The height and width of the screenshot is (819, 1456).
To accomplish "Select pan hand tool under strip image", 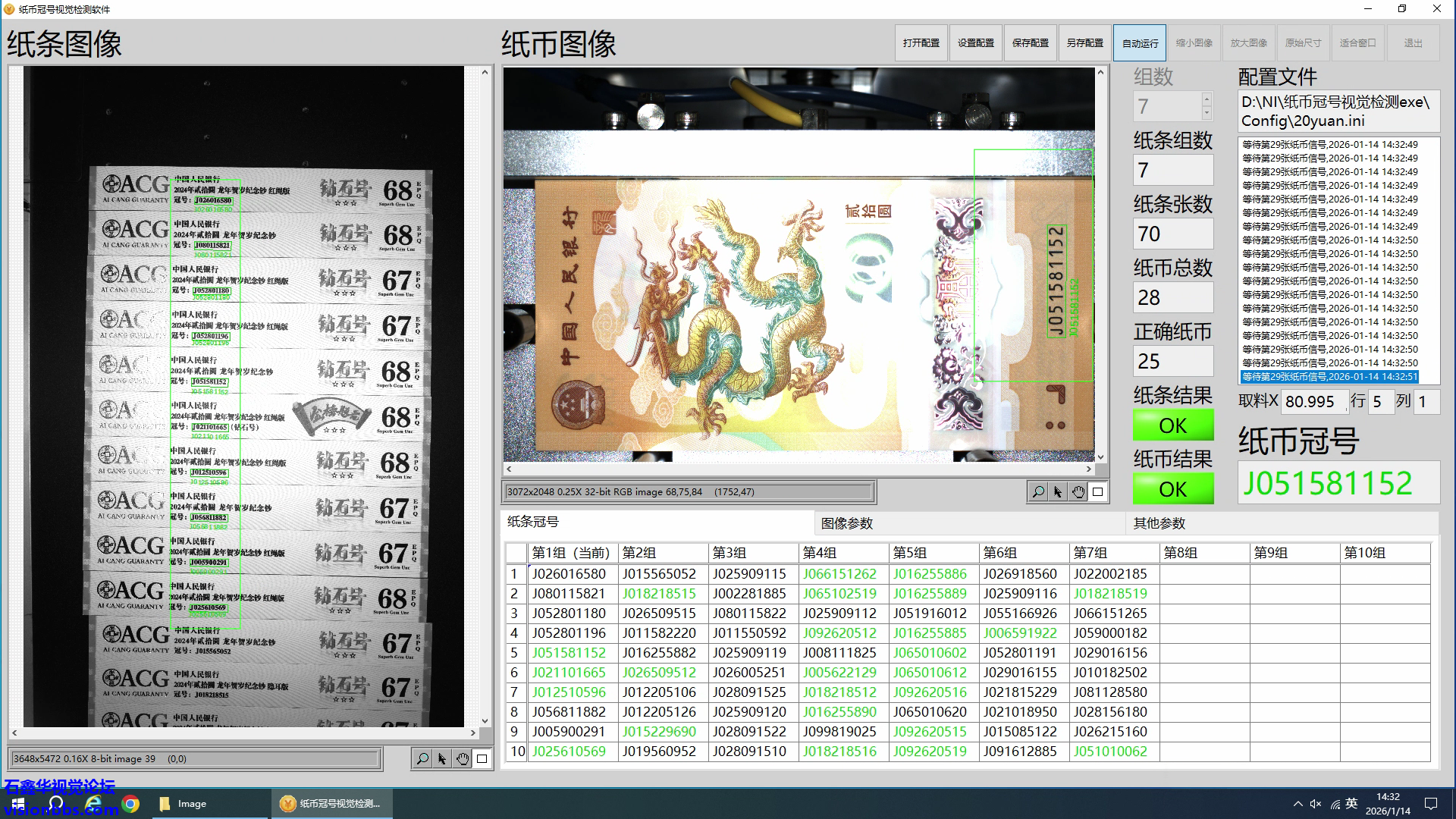I will click(x=463, y=758).
